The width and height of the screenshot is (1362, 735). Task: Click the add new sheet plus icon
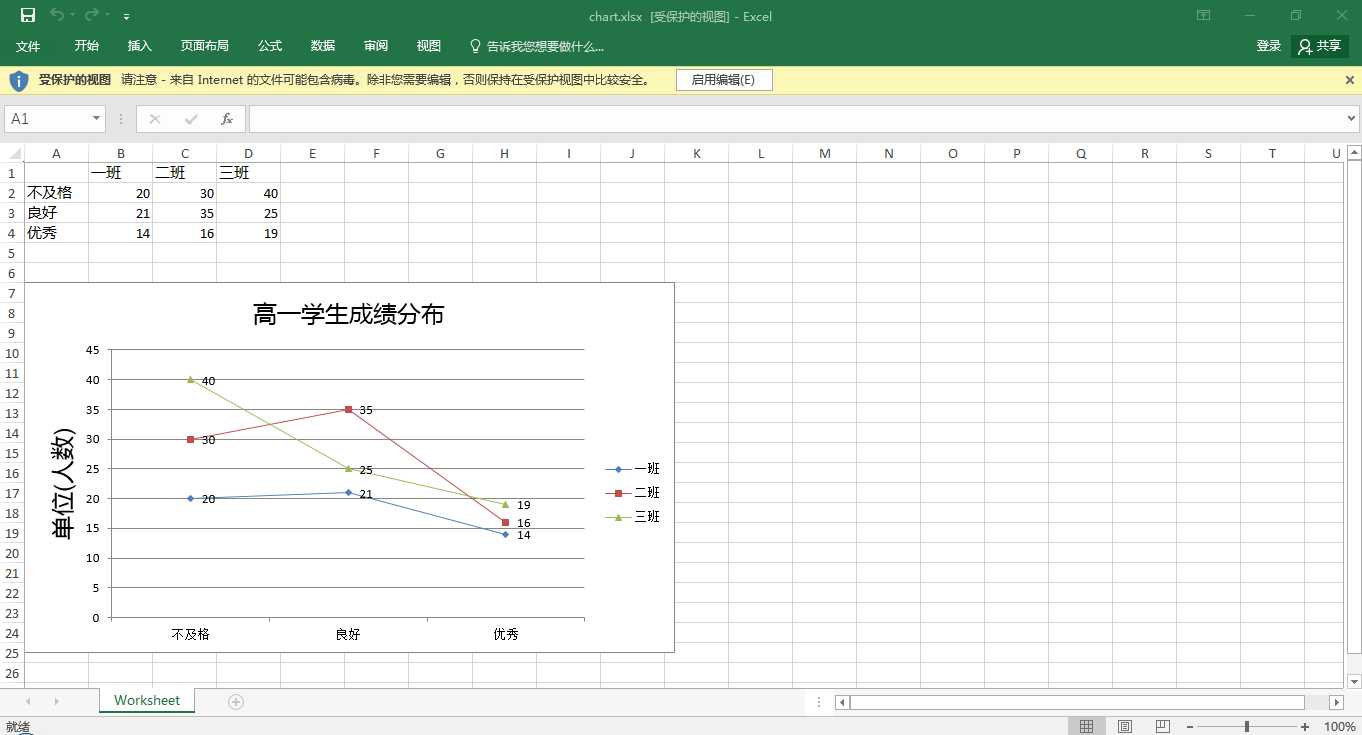(x=236, y=702)
